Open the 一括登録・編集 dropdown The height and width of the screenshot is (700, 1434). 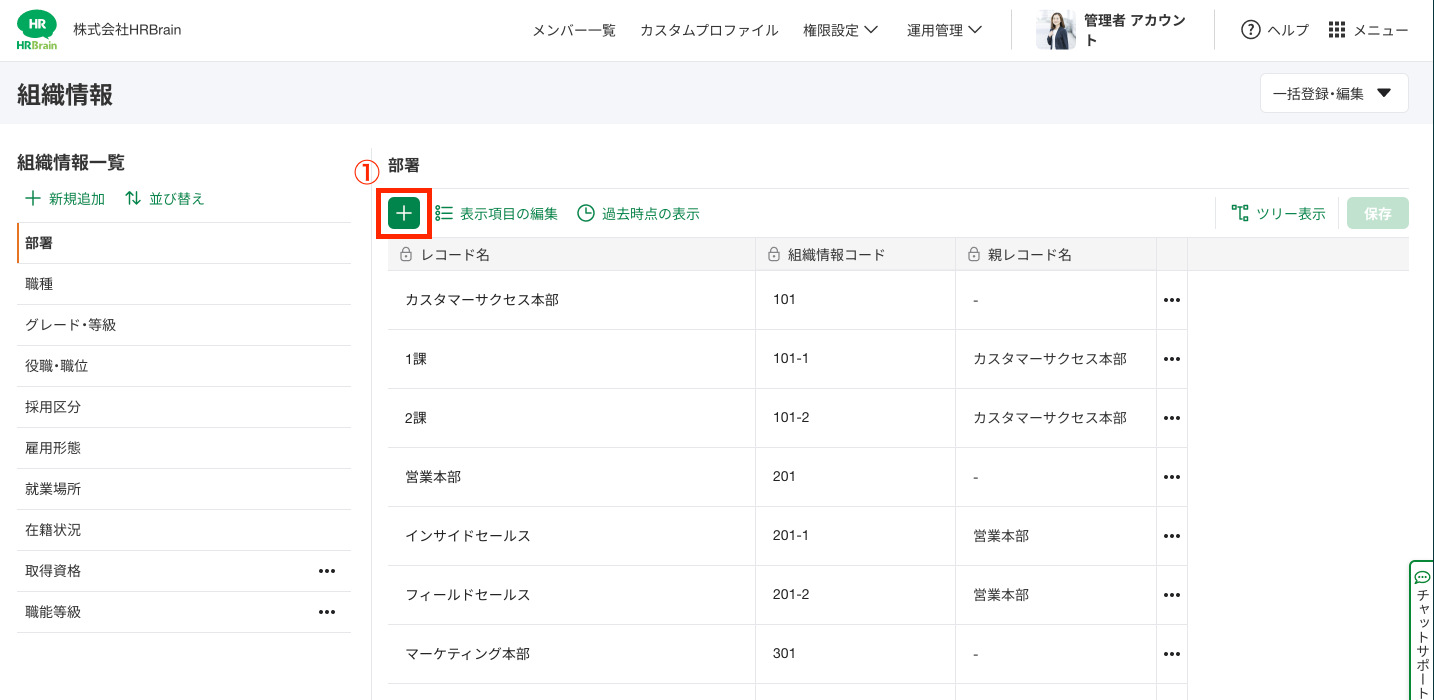click(1333, 93)
